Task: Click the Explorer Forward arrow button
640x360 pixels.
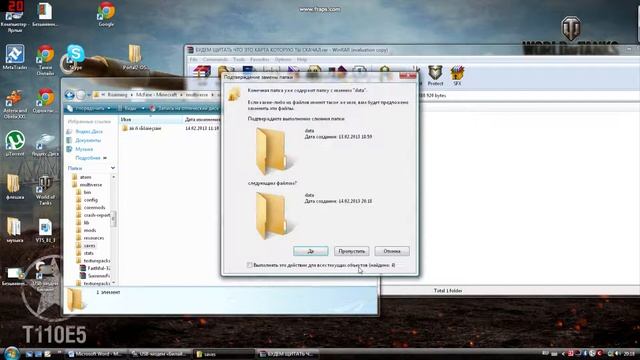Action: pyautogui.click(x=81, y=95)
